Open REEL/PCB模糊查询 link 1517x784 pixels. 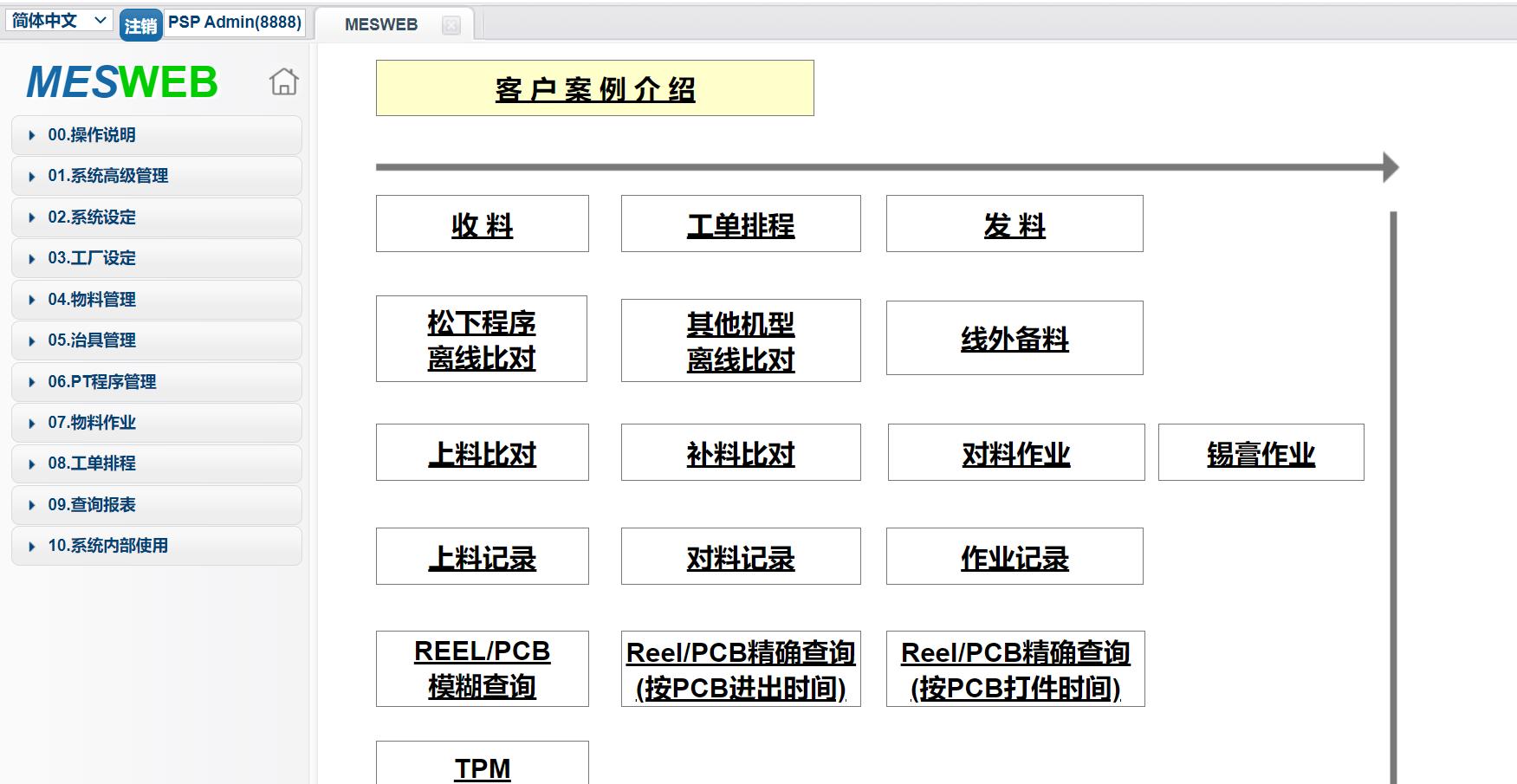(x=483, y=669)
